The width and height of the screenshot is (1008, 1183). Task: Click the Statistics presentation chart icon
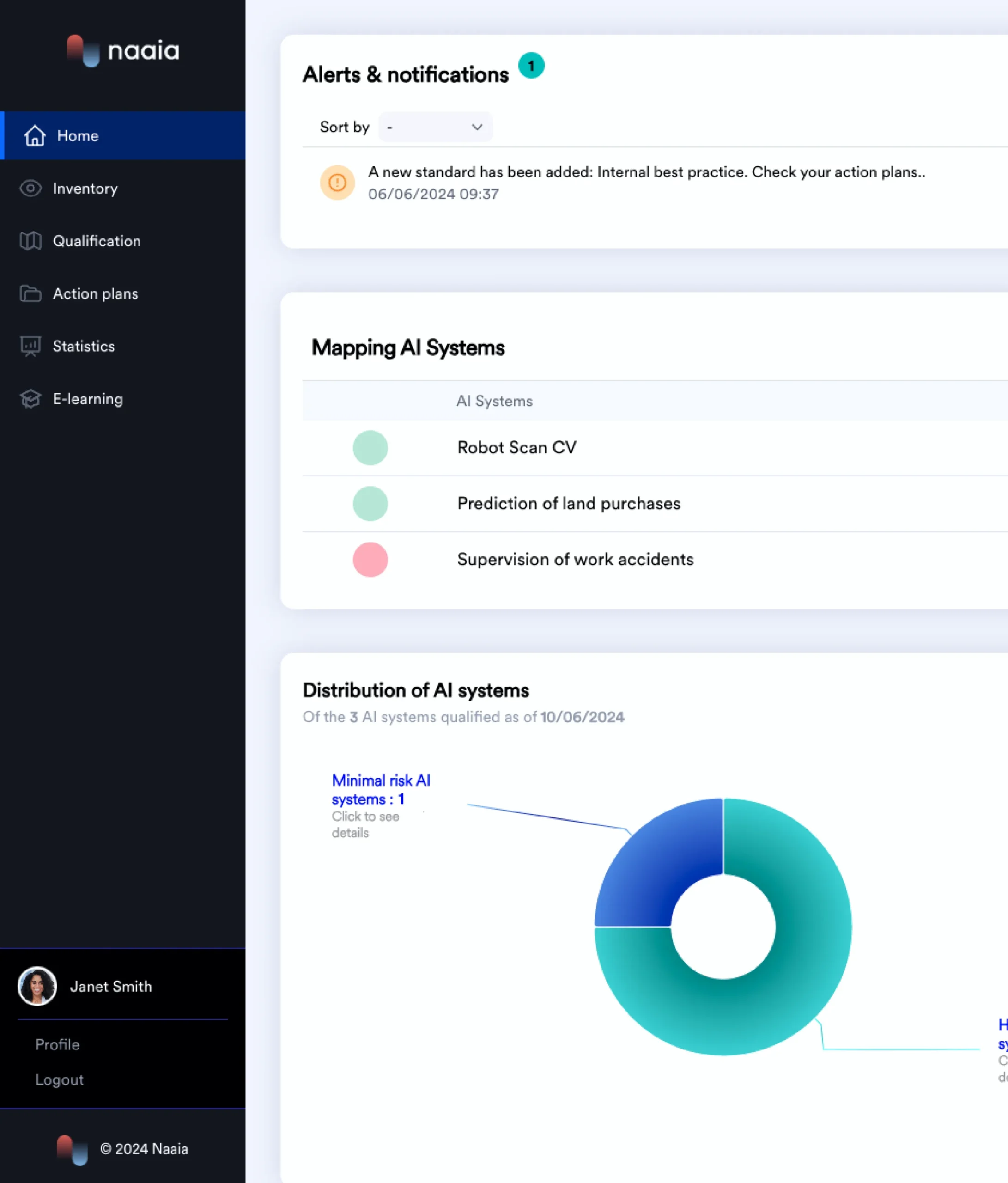click(x=31, y=346)
